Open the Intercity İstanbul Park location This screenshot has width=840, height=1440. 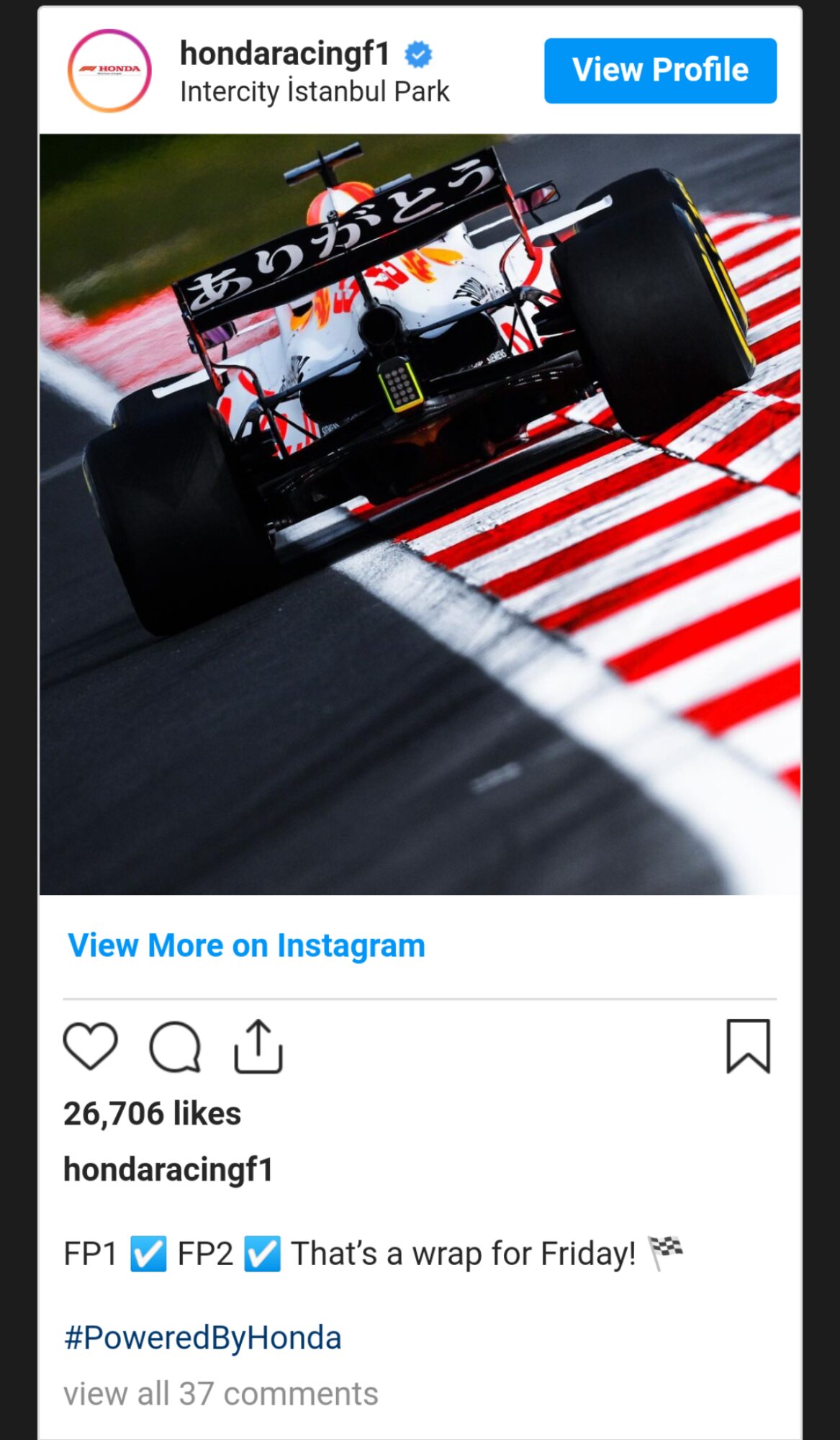315,92
